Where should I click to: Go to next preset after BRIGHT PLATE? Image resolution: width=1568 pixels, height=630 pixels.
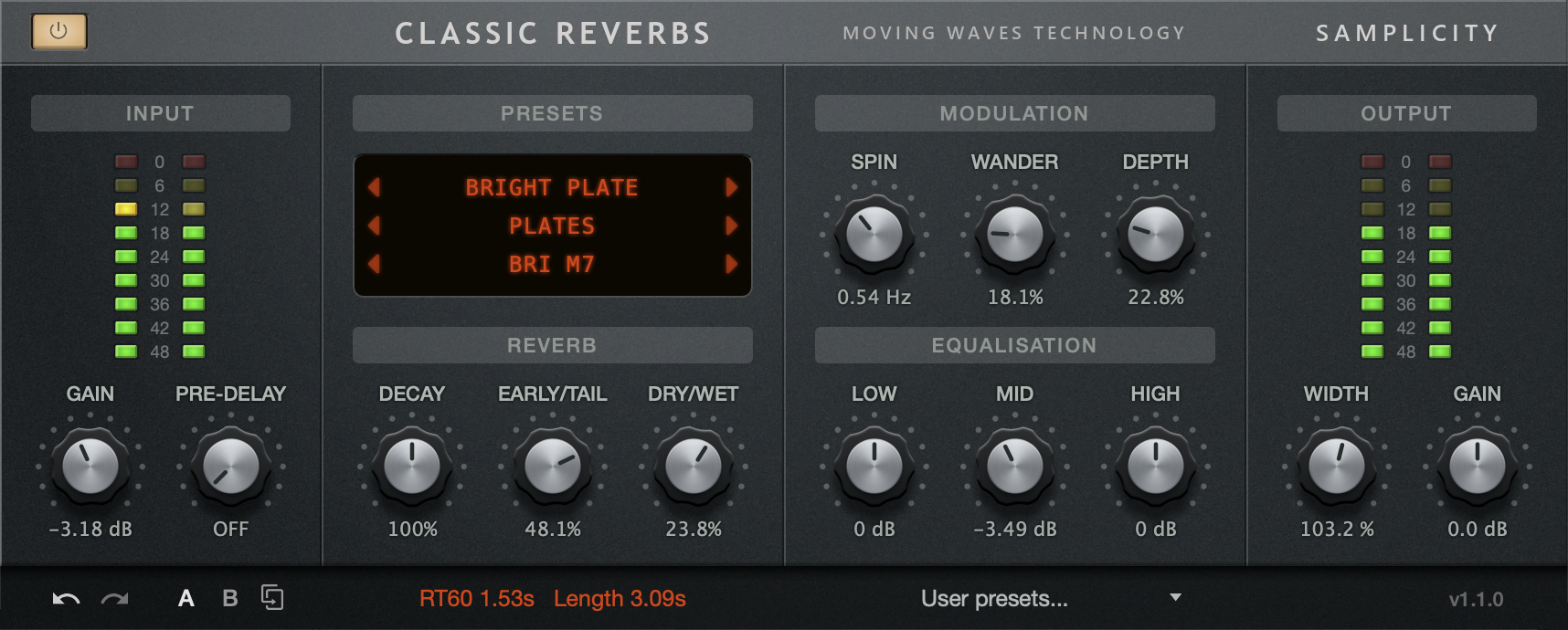731,187
